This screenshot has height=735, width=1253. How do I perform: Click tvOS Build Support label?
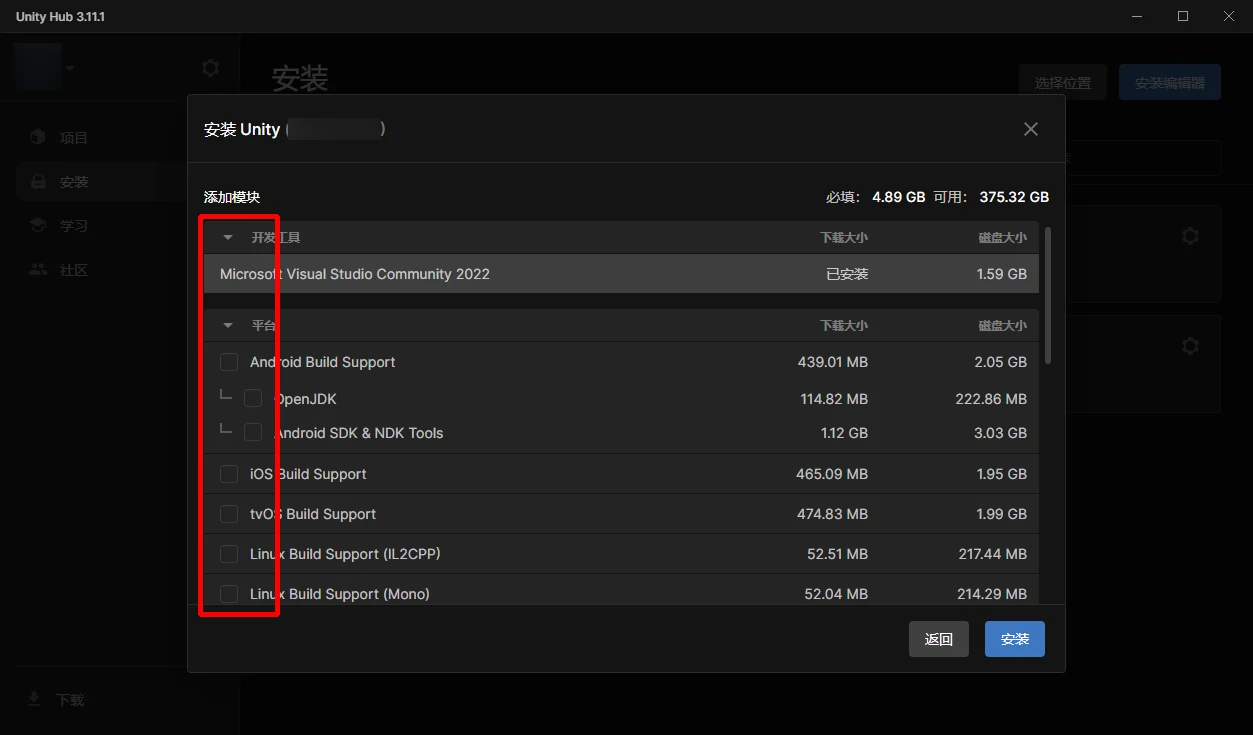pos(313,514)
